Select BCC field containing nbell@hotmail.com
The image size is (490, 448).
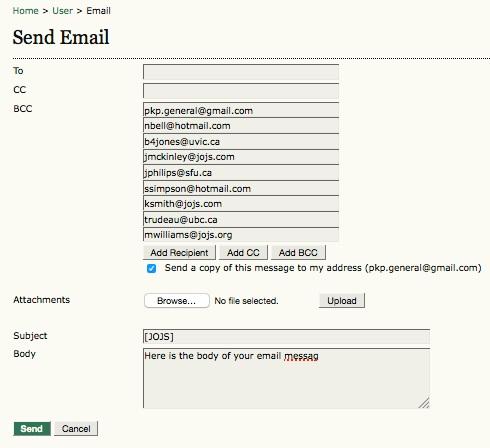pos(241,126)
